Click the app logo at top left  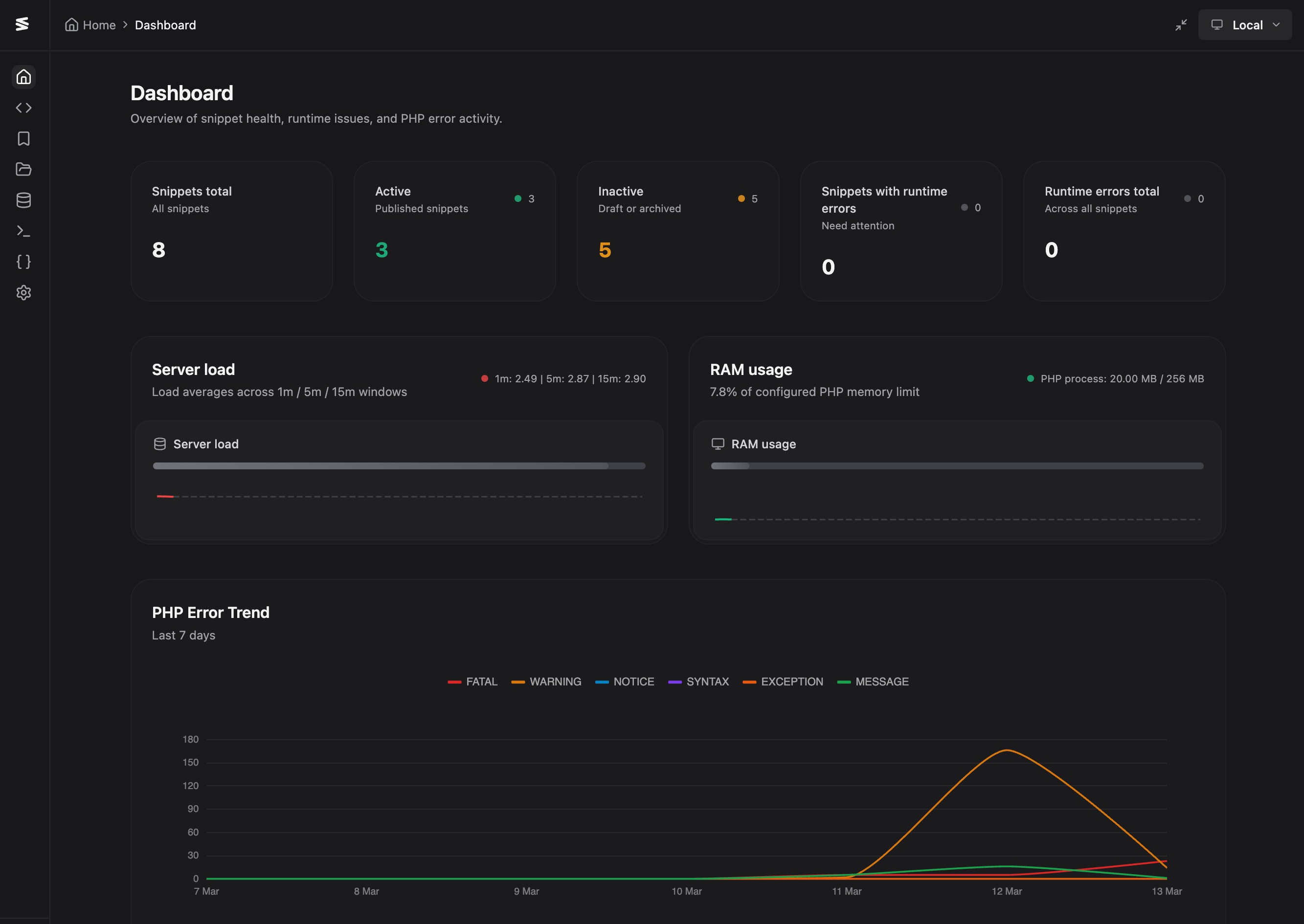[22, 24]
